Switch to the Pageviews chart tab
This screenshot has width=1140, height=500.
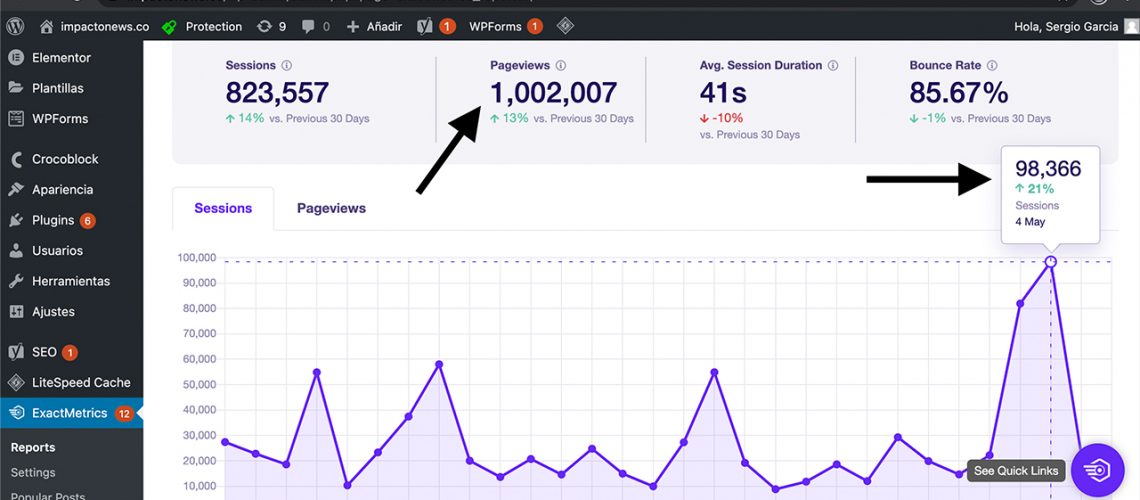pyautogui.click(x=332, y=209)
